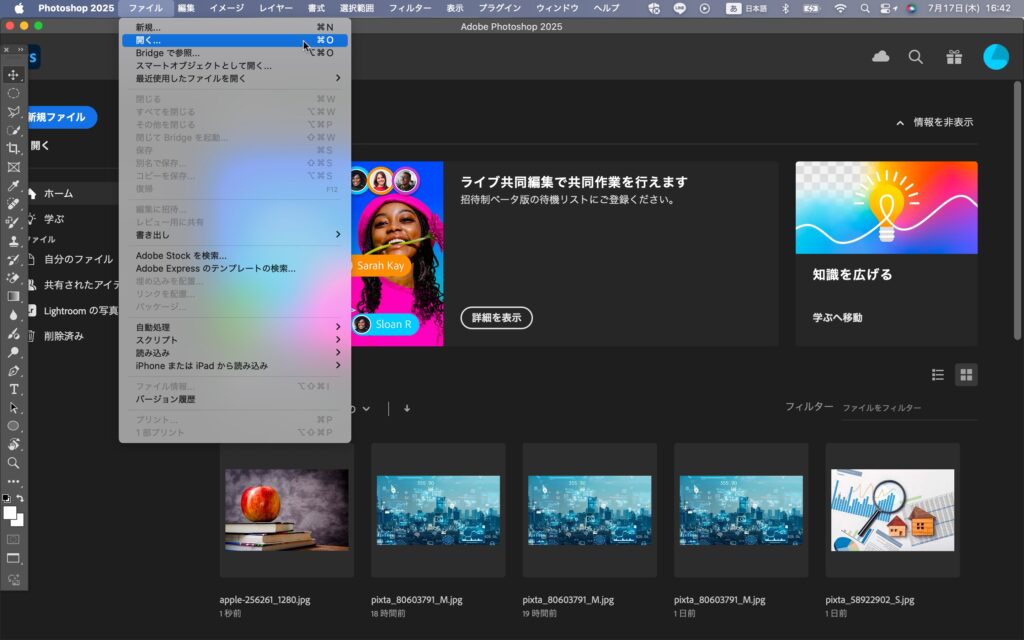The image size is (1024, 640).
Task: Select the Zoom magnifier tool
Action: coord(13,463)
